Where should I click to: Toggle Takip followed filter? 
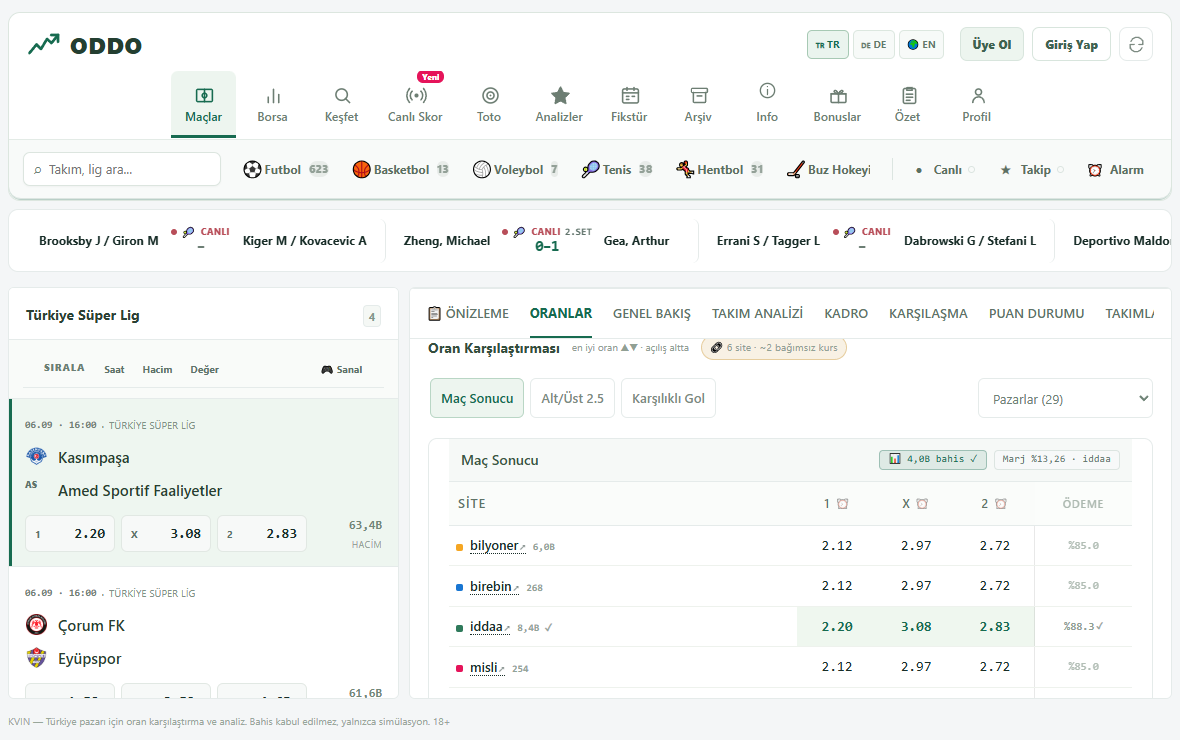(1032, 170)
